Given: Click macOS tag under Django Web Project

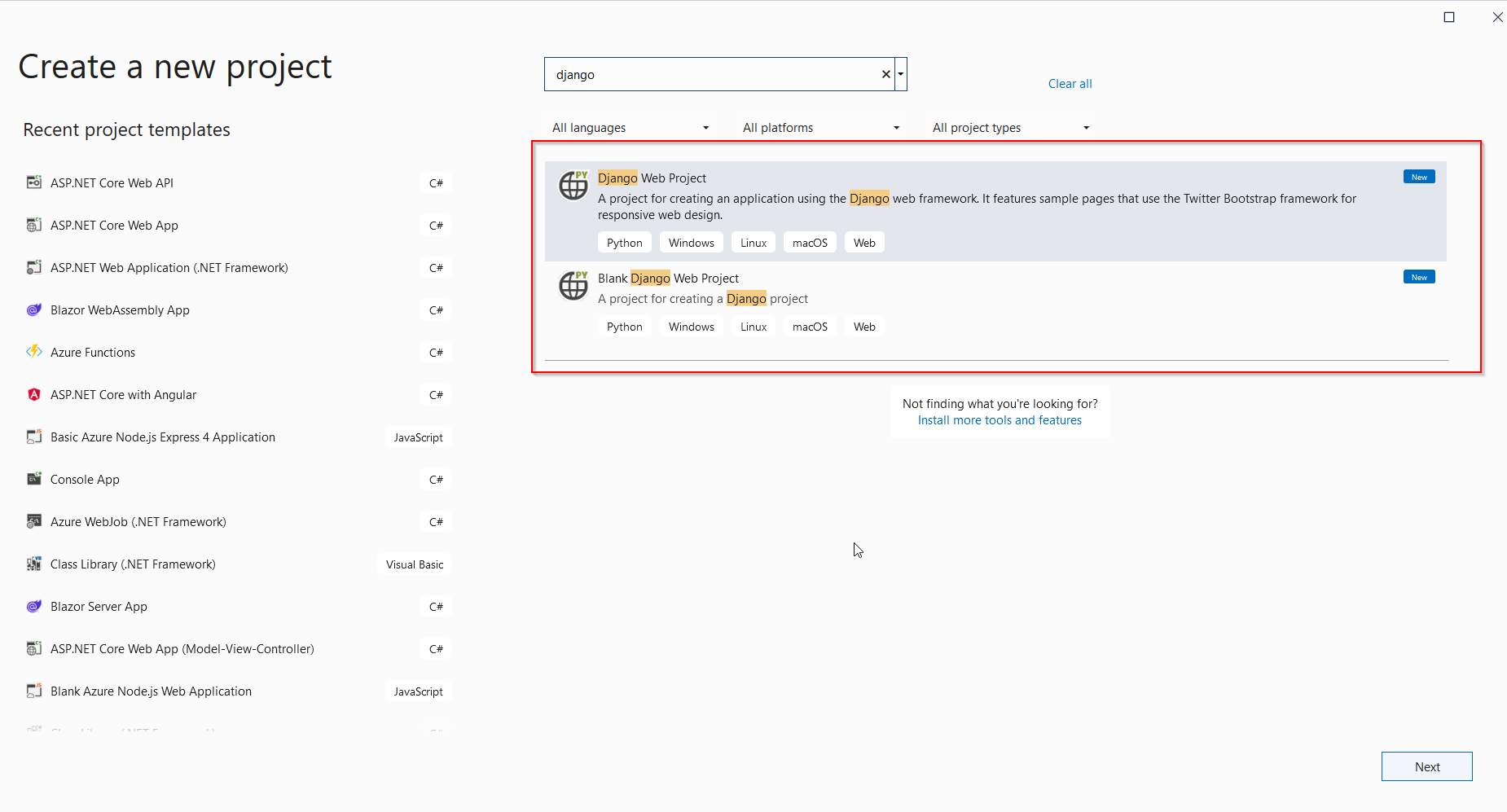Looking at the screenshot, I should point(810,243).
